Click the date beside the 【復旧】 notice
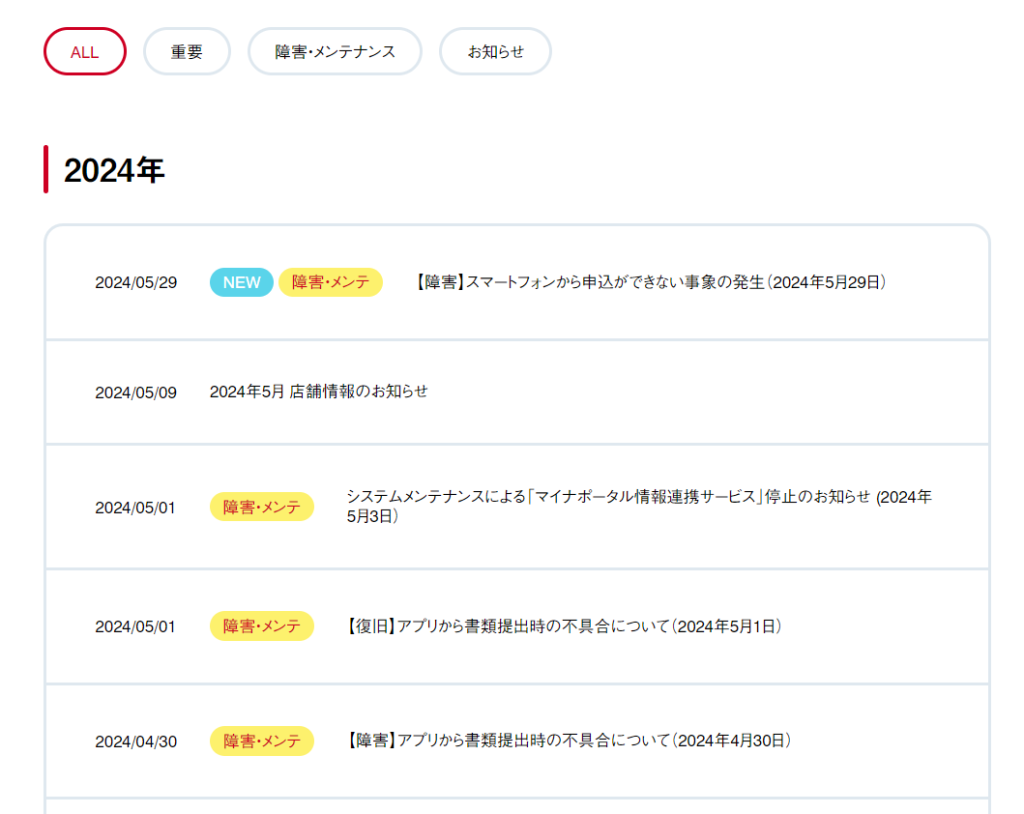Image resolution: width=1024 pixels, height=814 pixels. (135, 627)
